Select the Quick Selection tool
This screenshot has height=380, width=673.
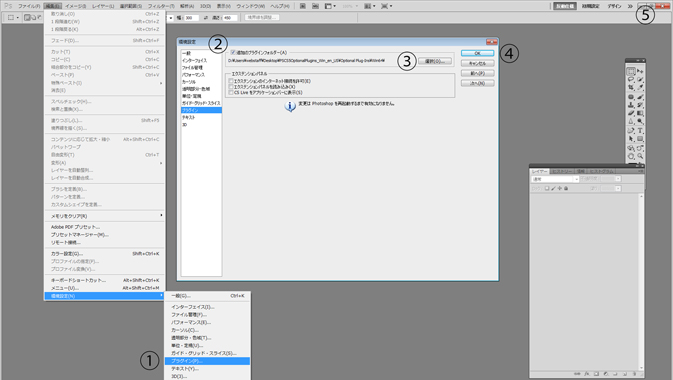[x=640, y=79]
